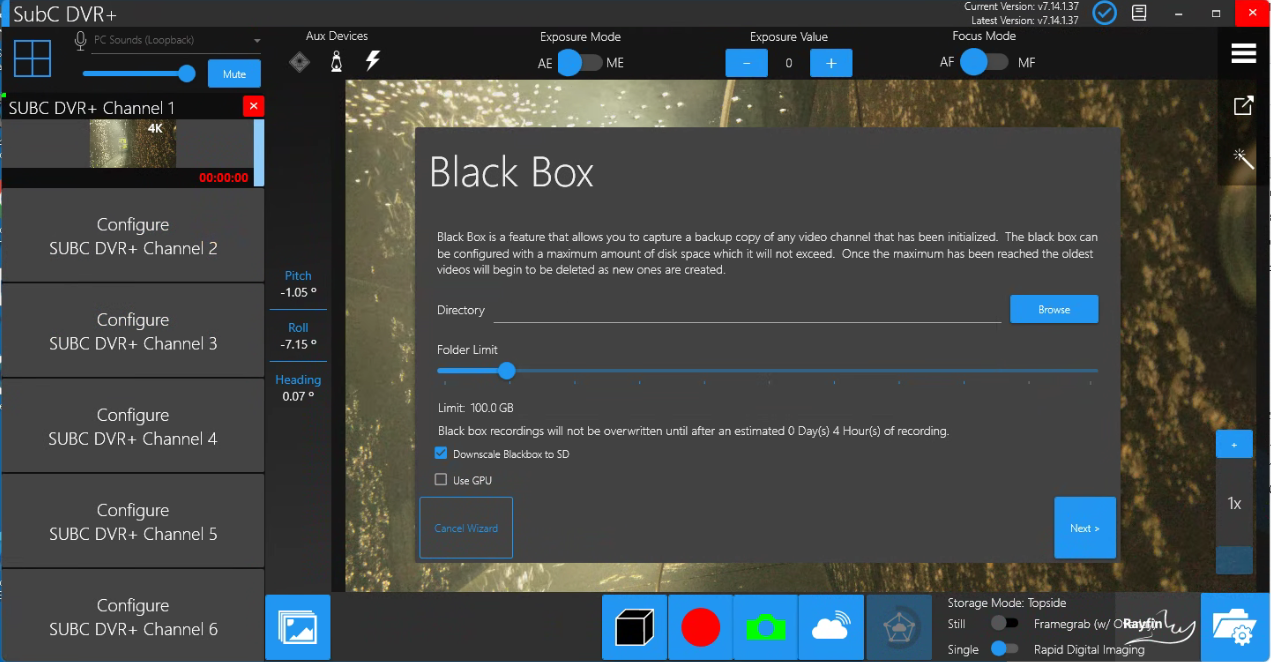
Task: Decrease Exposure Value with minus button
Action: point(747,63)
